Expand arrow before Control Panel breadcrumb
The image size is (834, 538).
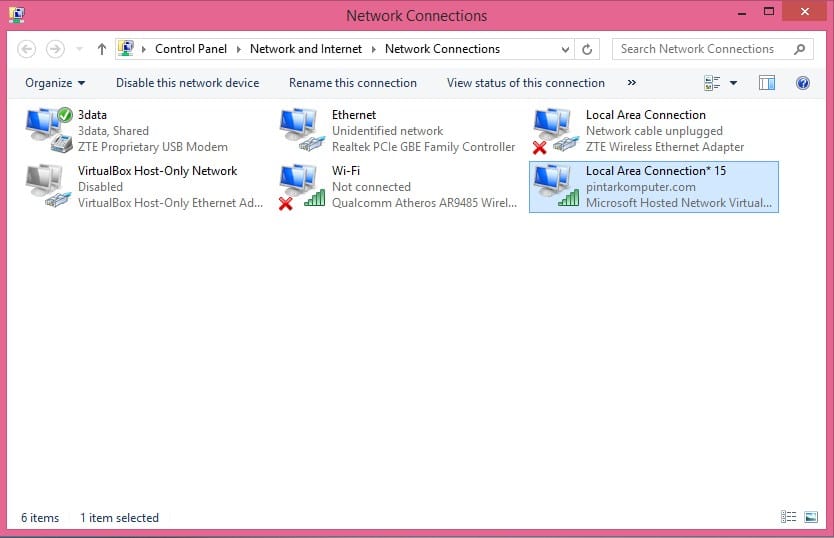144,49
